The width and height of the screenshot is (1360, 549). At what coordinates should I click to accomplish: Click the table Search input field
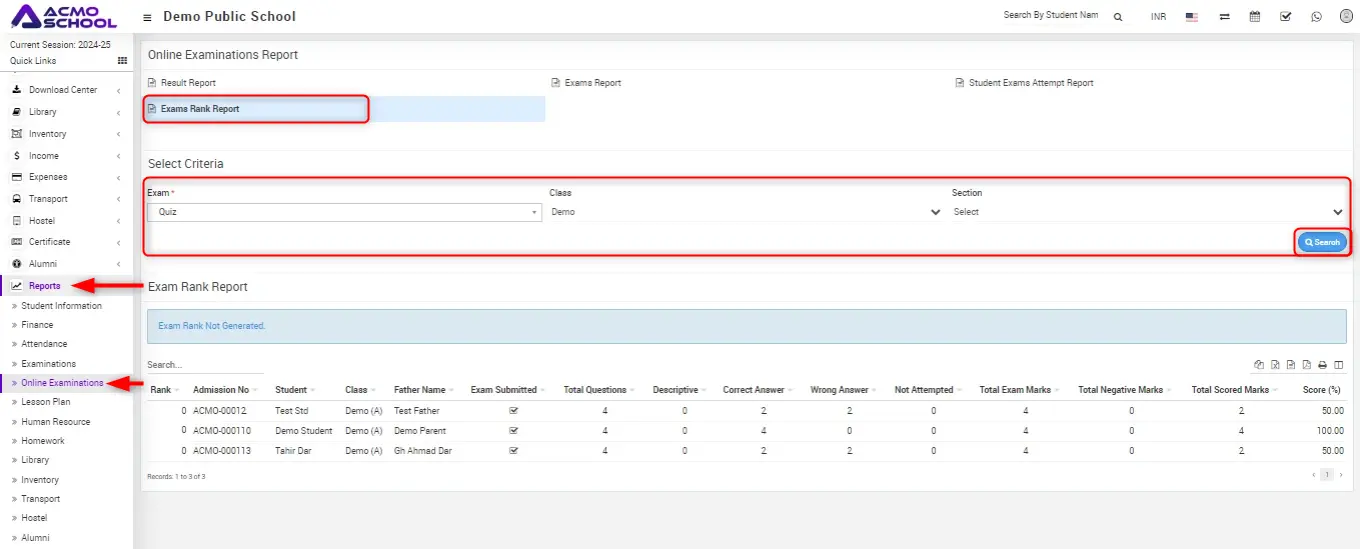click(x=205, y=365)
